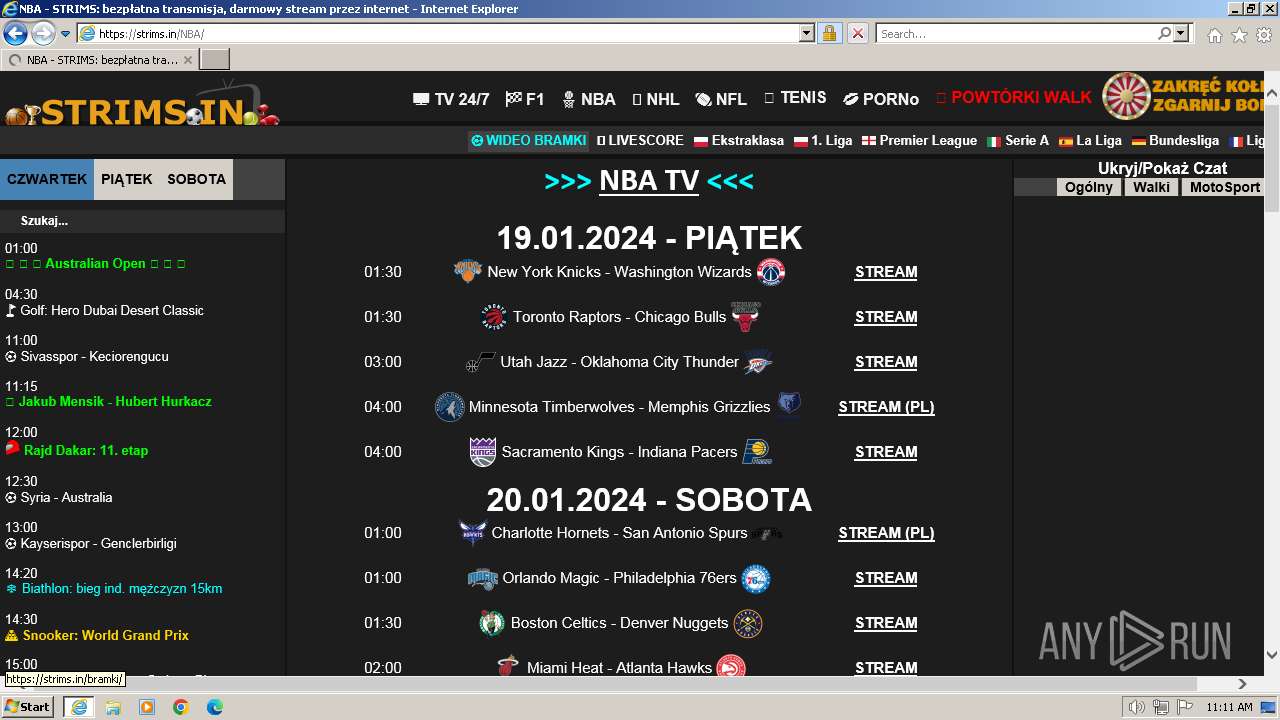The height and width of the screenshot is (720, 1280).
Task: Click the Memphis Grizzlies team logo
Action: tap(790, 406)
